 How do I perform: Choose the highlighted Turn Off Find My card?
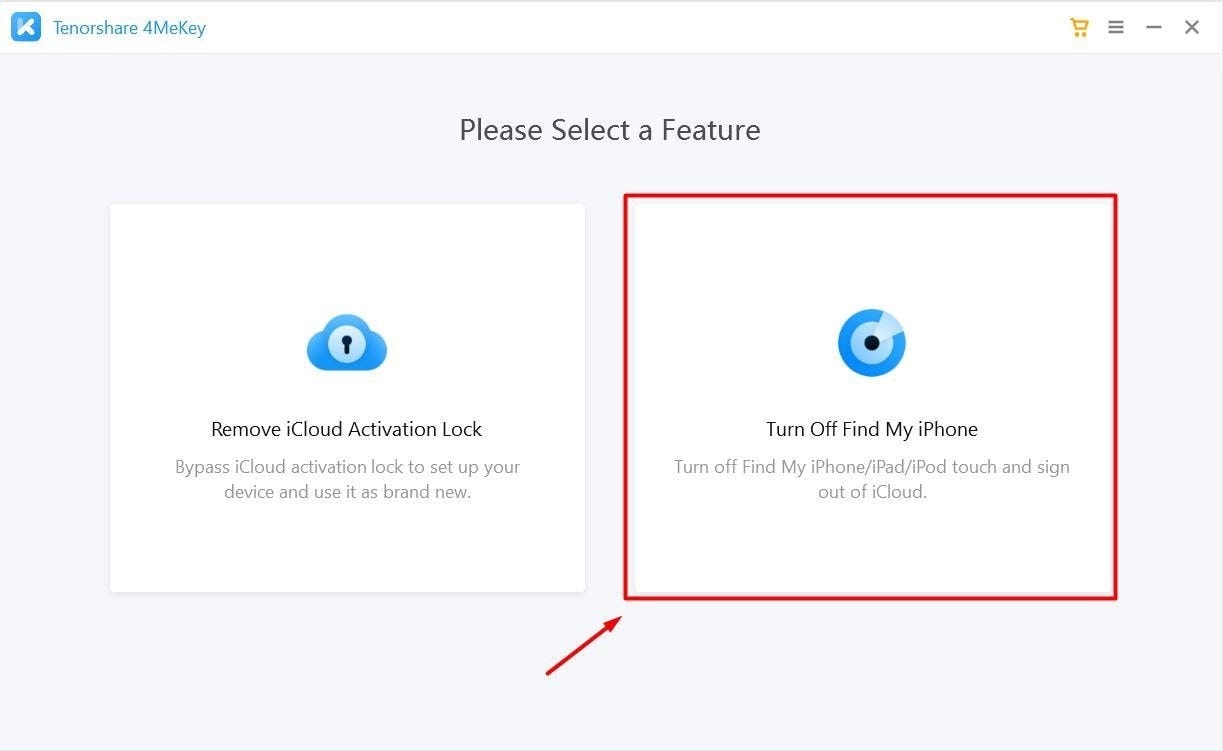[x=872, y=397]
